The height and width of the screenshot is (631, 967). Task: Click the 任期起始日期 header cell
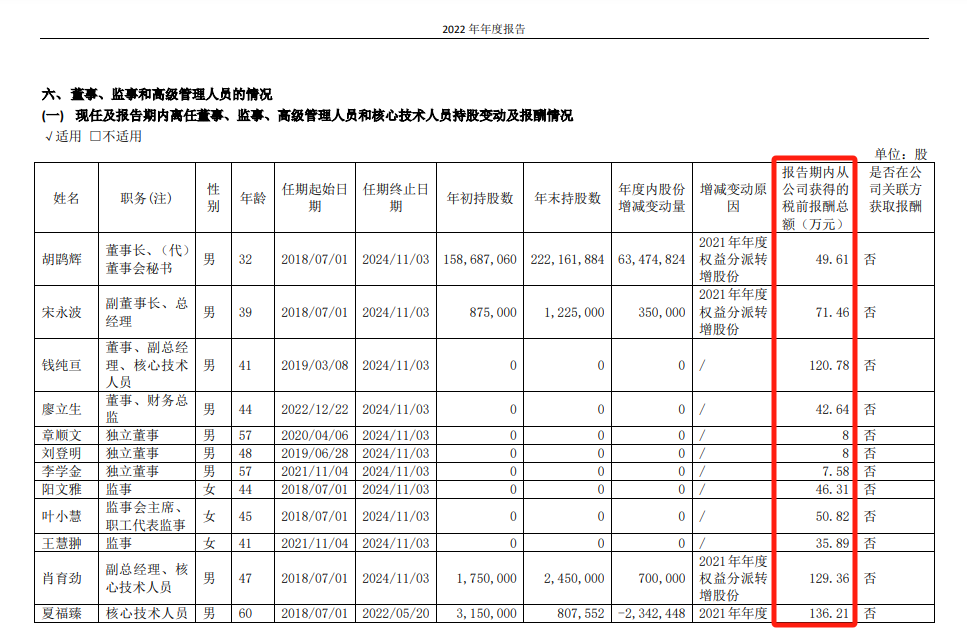pyautogui.click(x=314, y=198)
